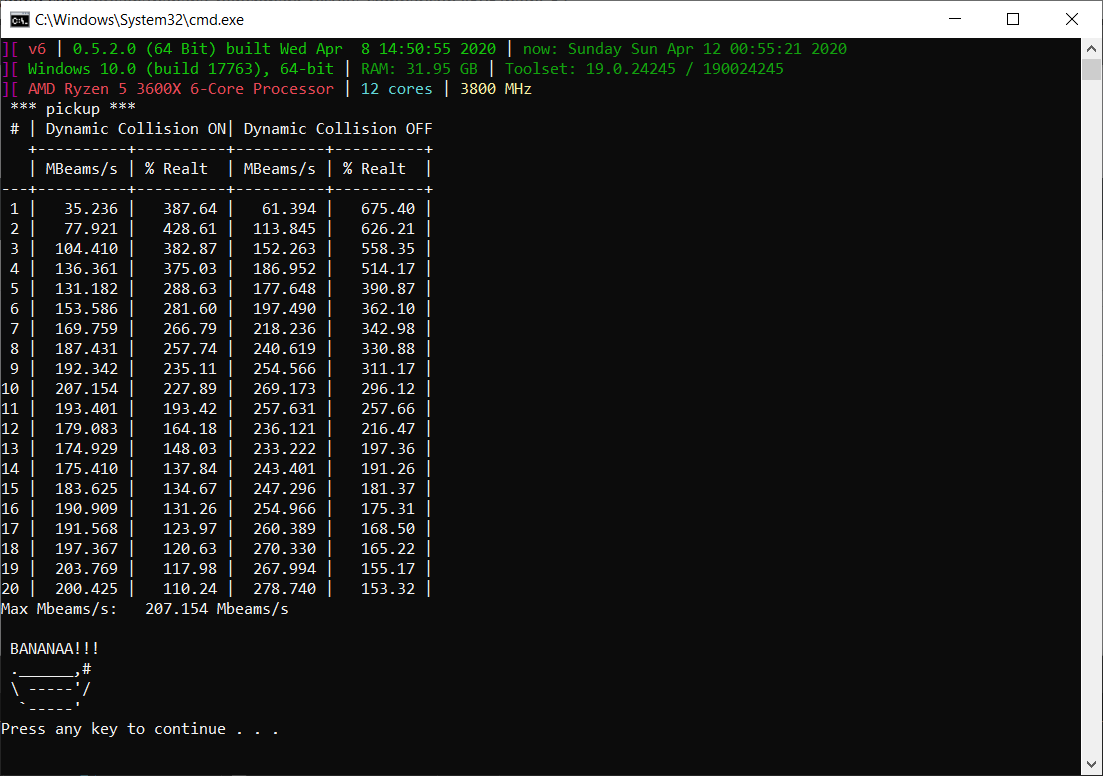The width and height of the screenshot is (1103, 776).
Task: Click the "Max Mbeams/s: 207.154 Mbeams/s" line
Action: pyautogui.click(x=145, y=609)
